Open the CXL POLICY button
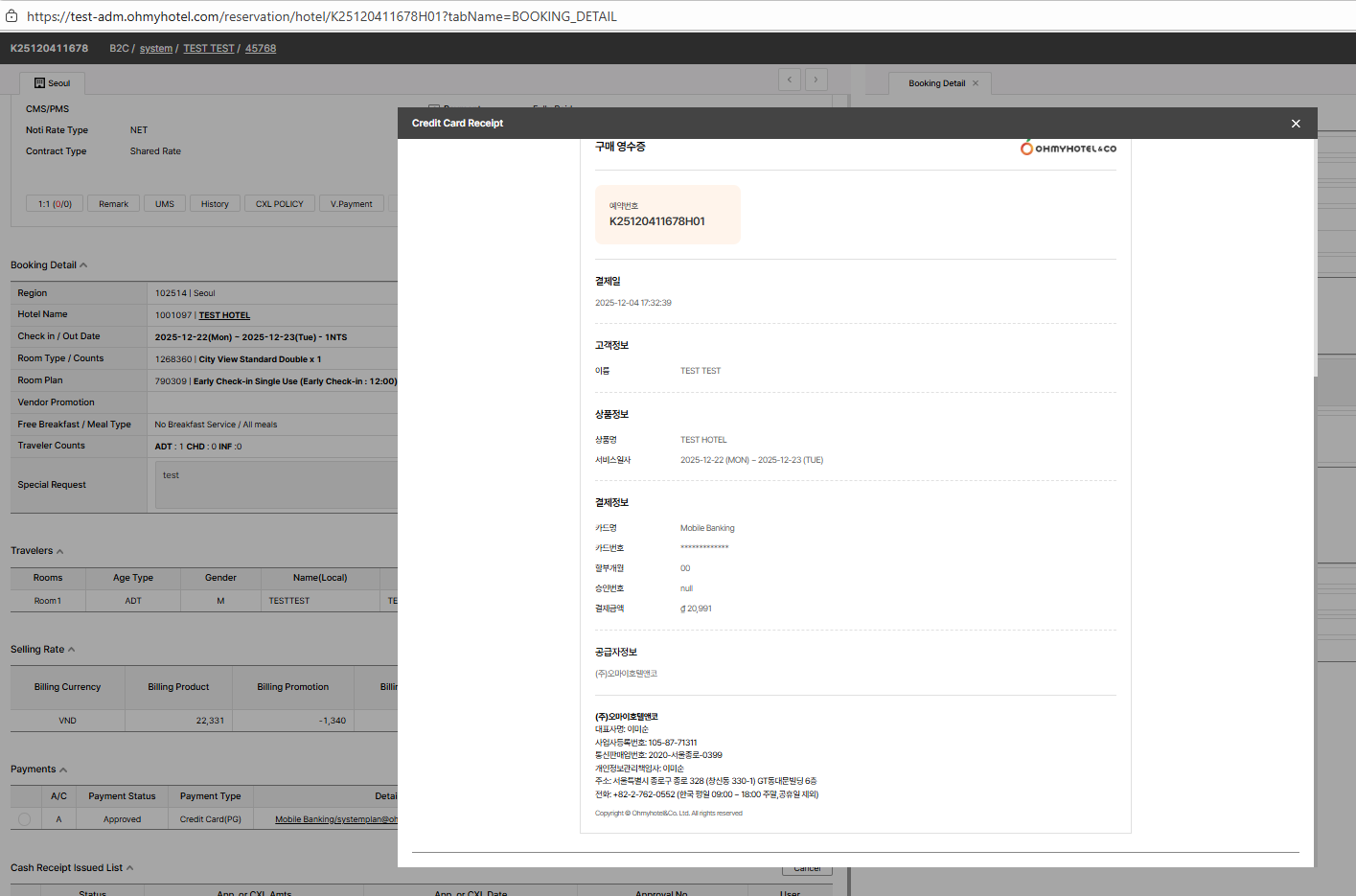 [x=279, y=204]
